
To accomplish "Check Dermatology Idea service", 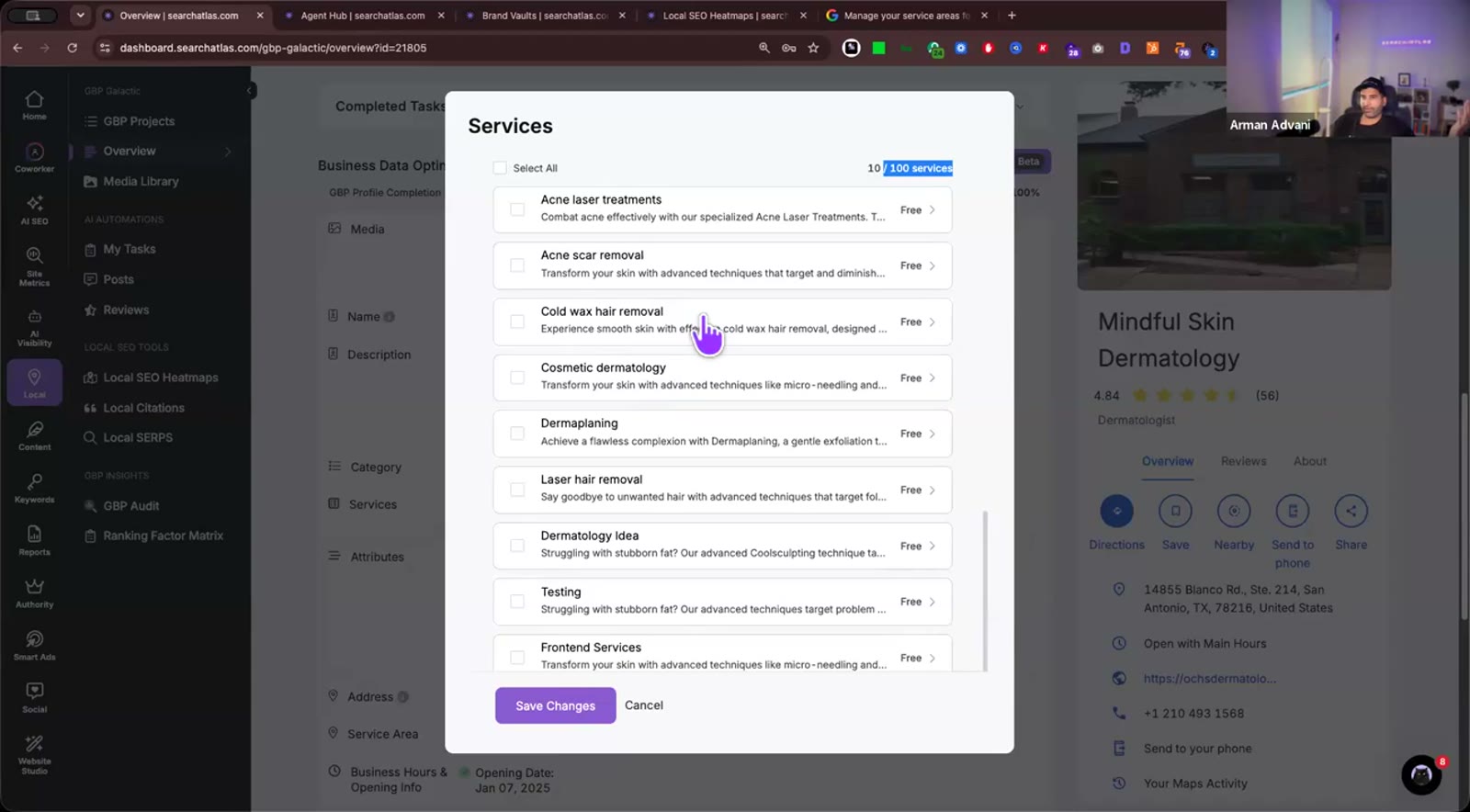I will [x=517, y=546].
